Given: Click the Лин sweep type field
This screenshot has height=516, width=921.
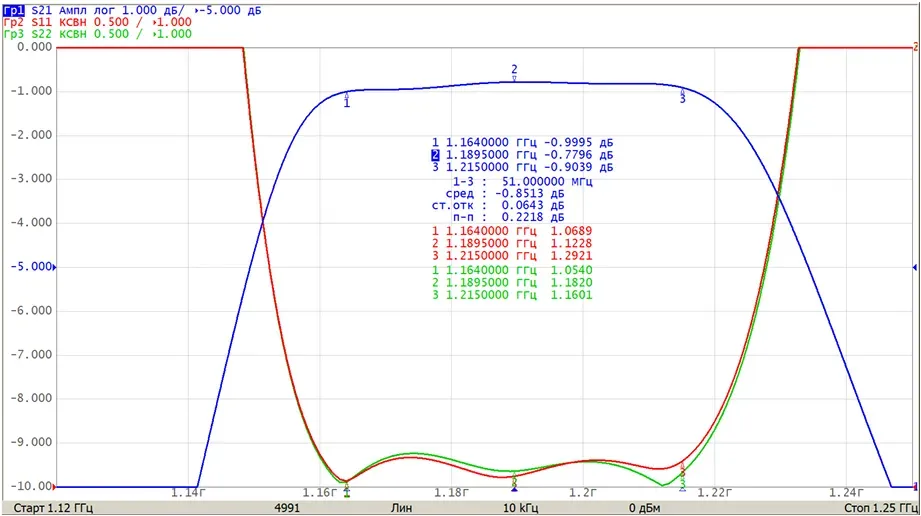Looking at the screenshot, I should click(x=401, y=508).
